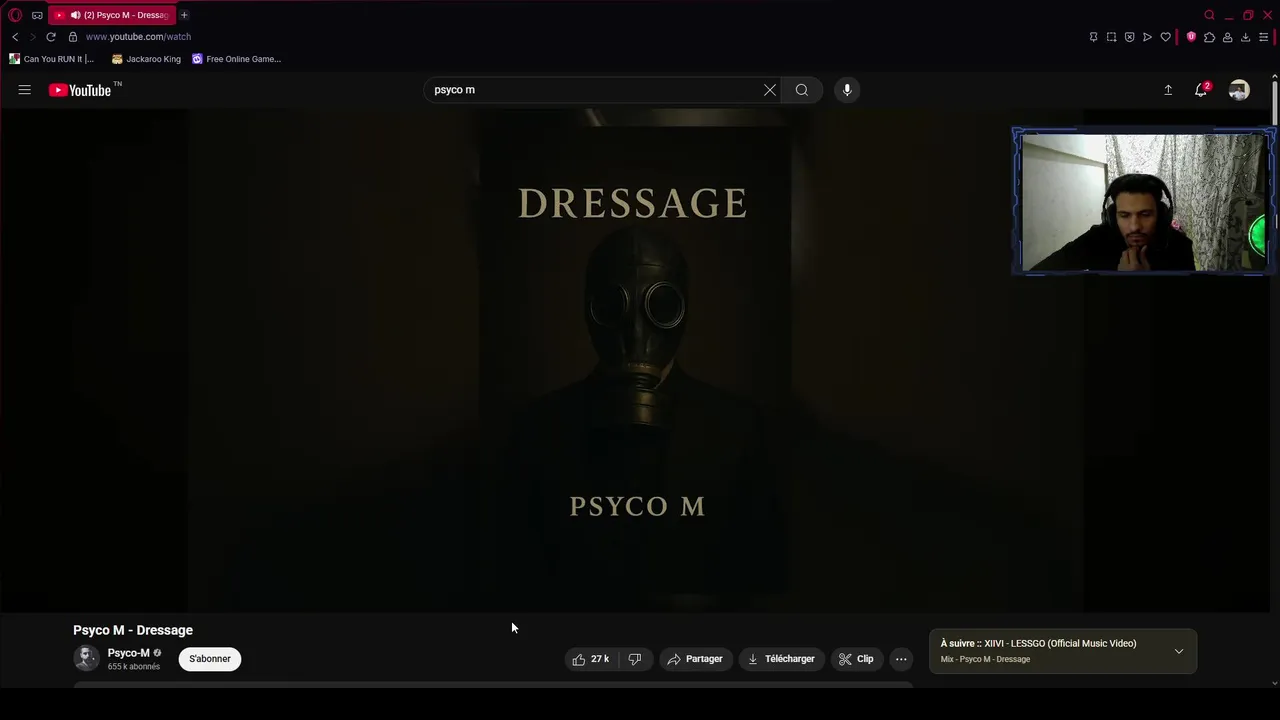The width and height of the screenshot is (1280, 720).
Task: Go forward to the next page
Action: click(32, 37)
